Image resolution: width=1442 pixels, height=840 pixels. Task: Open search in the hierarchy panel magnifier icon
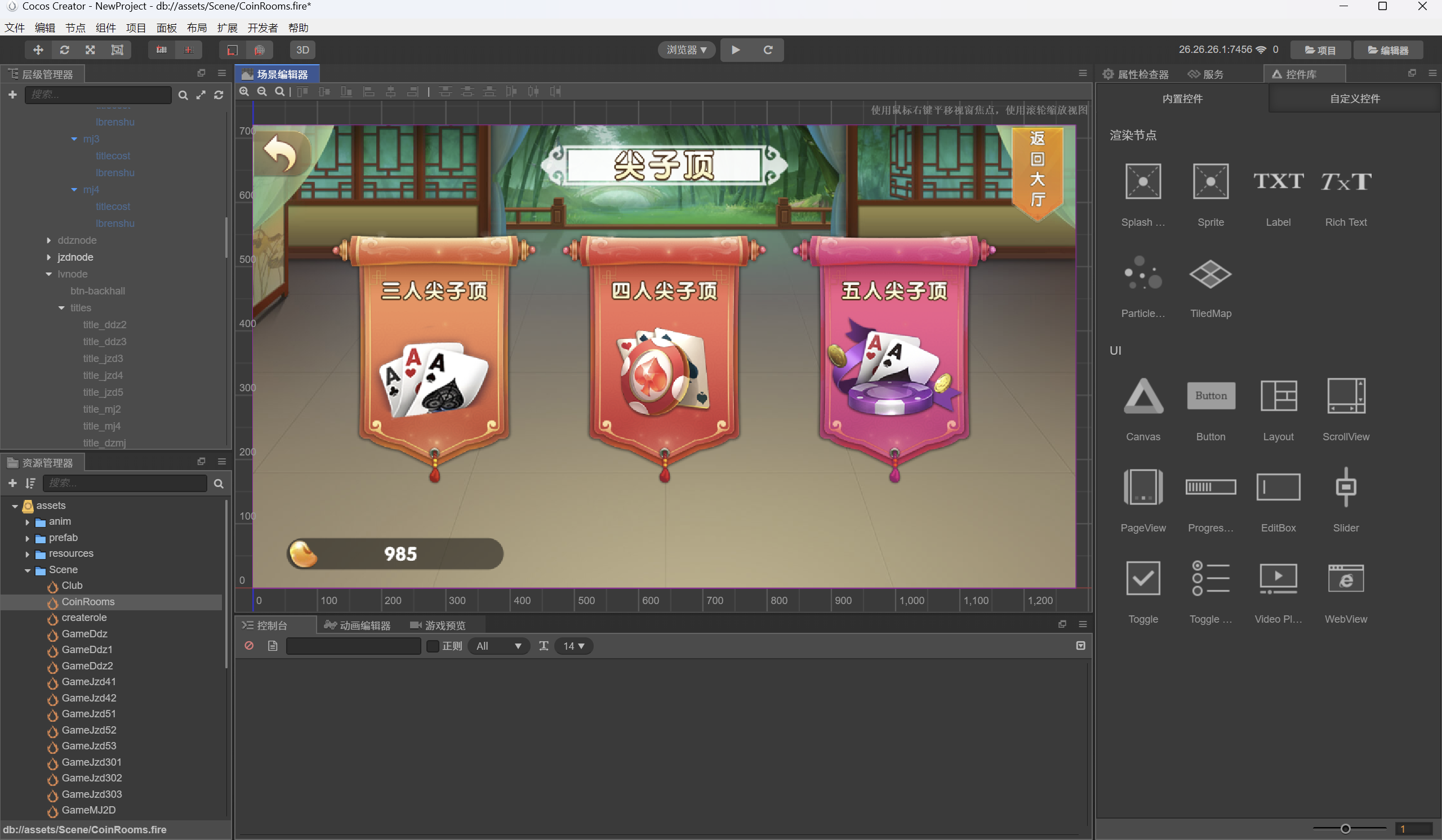[x=183, y=95]
